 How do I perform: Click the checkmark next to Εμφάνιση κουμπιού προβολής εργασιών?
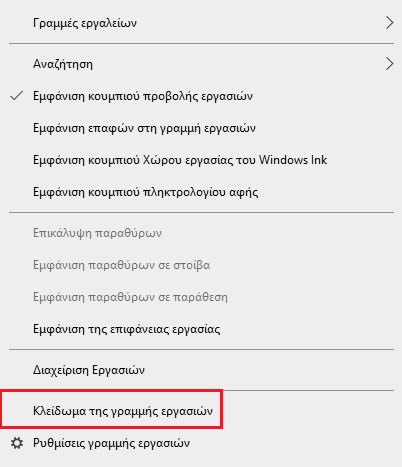click(16, 96)
